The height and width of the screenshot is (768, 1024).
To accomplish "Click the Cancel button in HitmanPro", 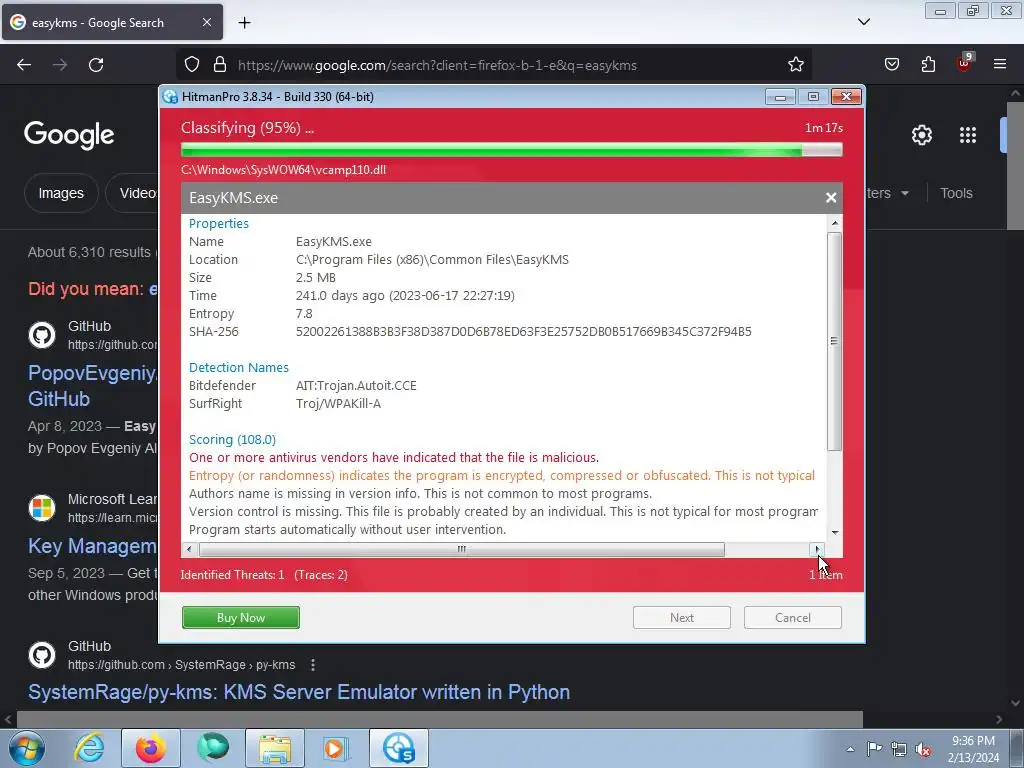I will (x=792, y=618).
